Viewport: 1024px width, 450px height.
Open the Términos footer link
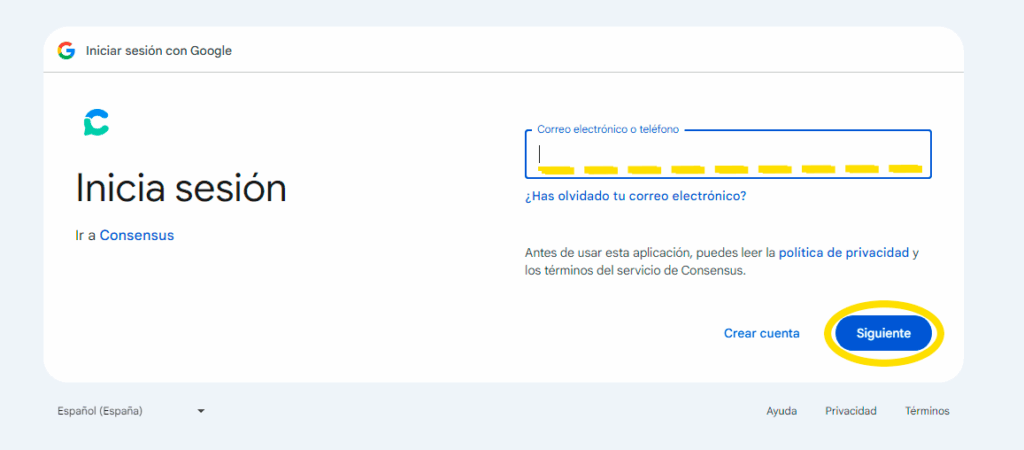coord(927,411)
